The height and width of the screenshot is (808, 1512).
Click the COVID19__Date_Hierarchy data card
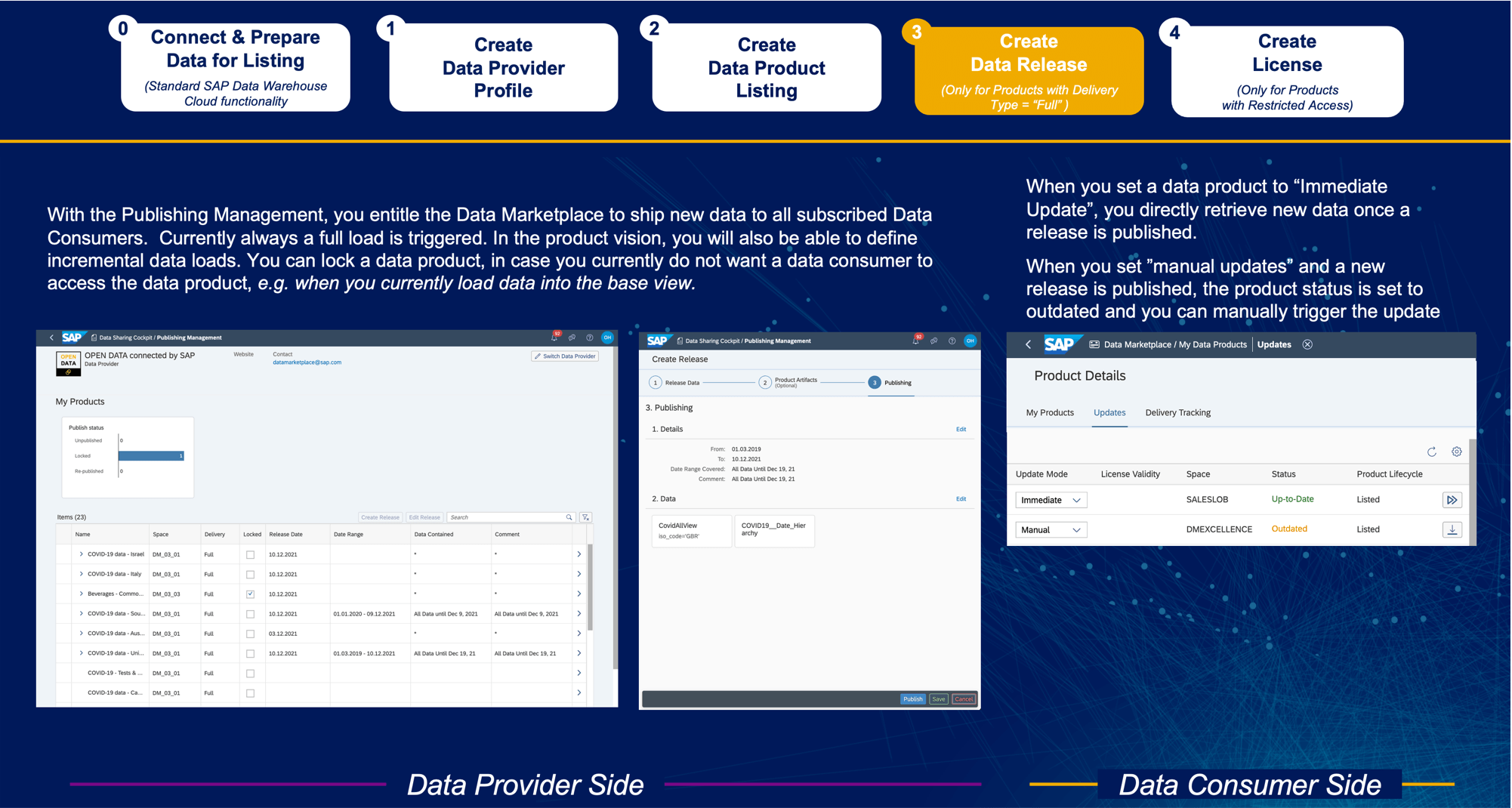[x=775, y=531]
